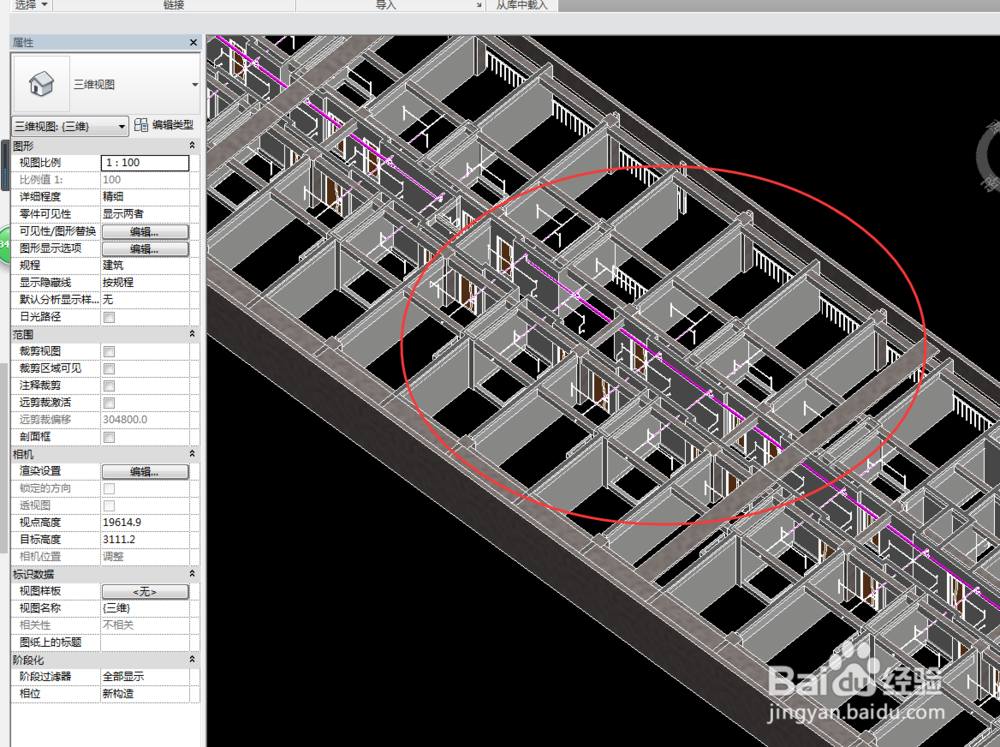Click the 相位 新构造 value
This screenshot has height=747, width=1000.
pyautogui.click(x=145, y=694)
